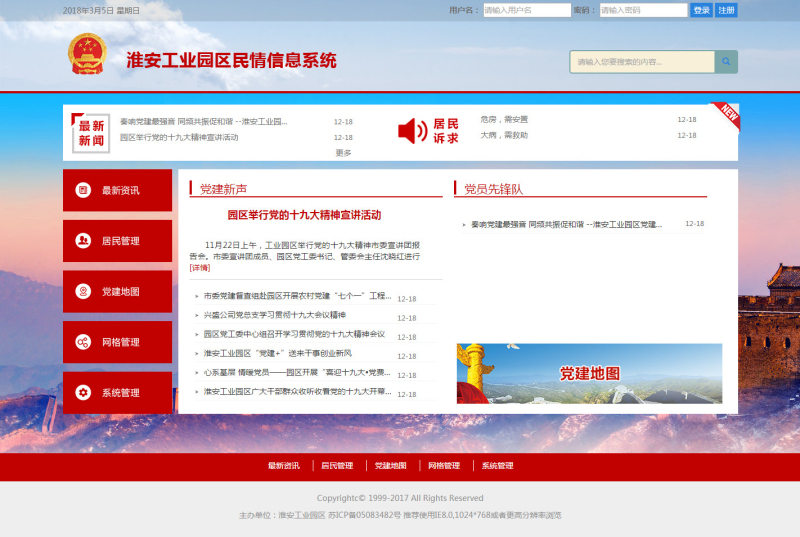Focus the 用户名 username input field
Screen dimensions: 800x537
513,10
